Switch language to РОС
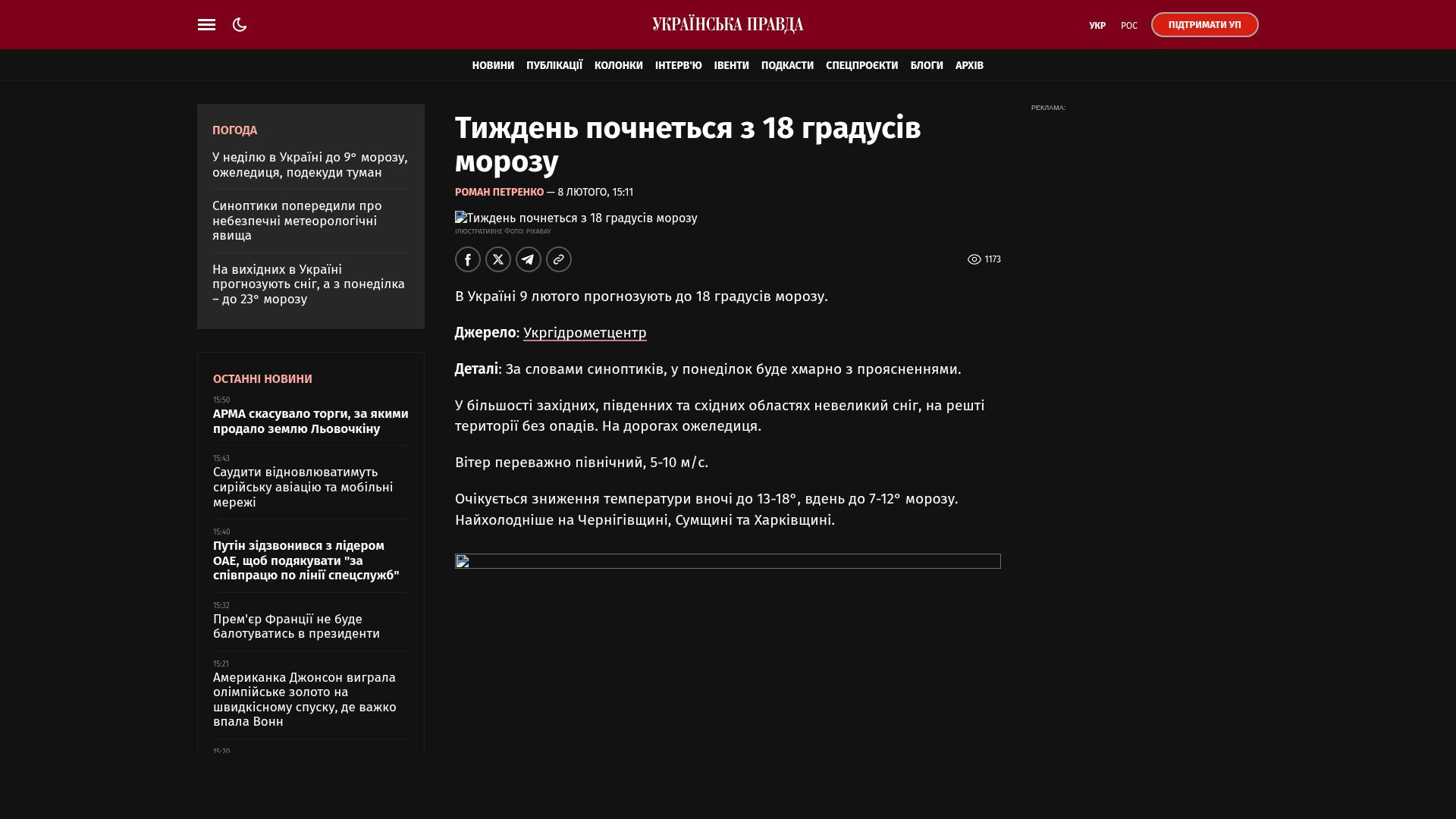Screen dimensions: 1456x819 1128,26
